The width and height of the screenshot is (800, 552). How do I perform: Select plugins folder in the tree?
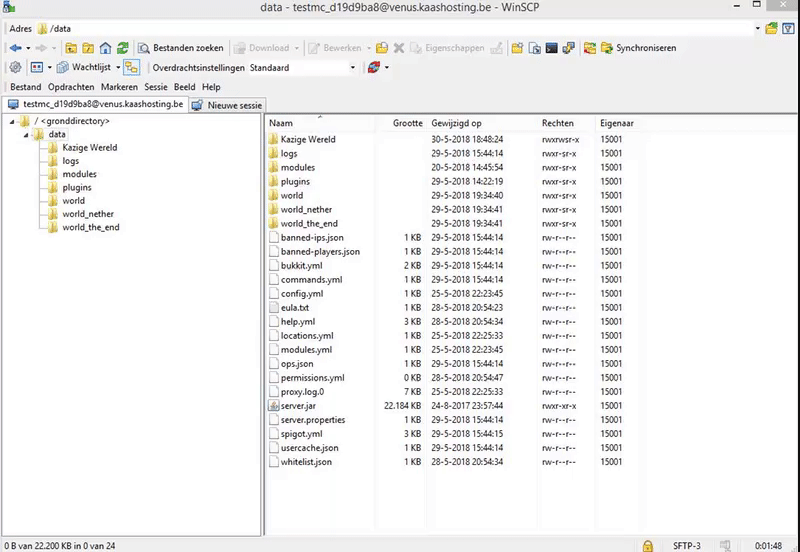click(x=77, y=187)
